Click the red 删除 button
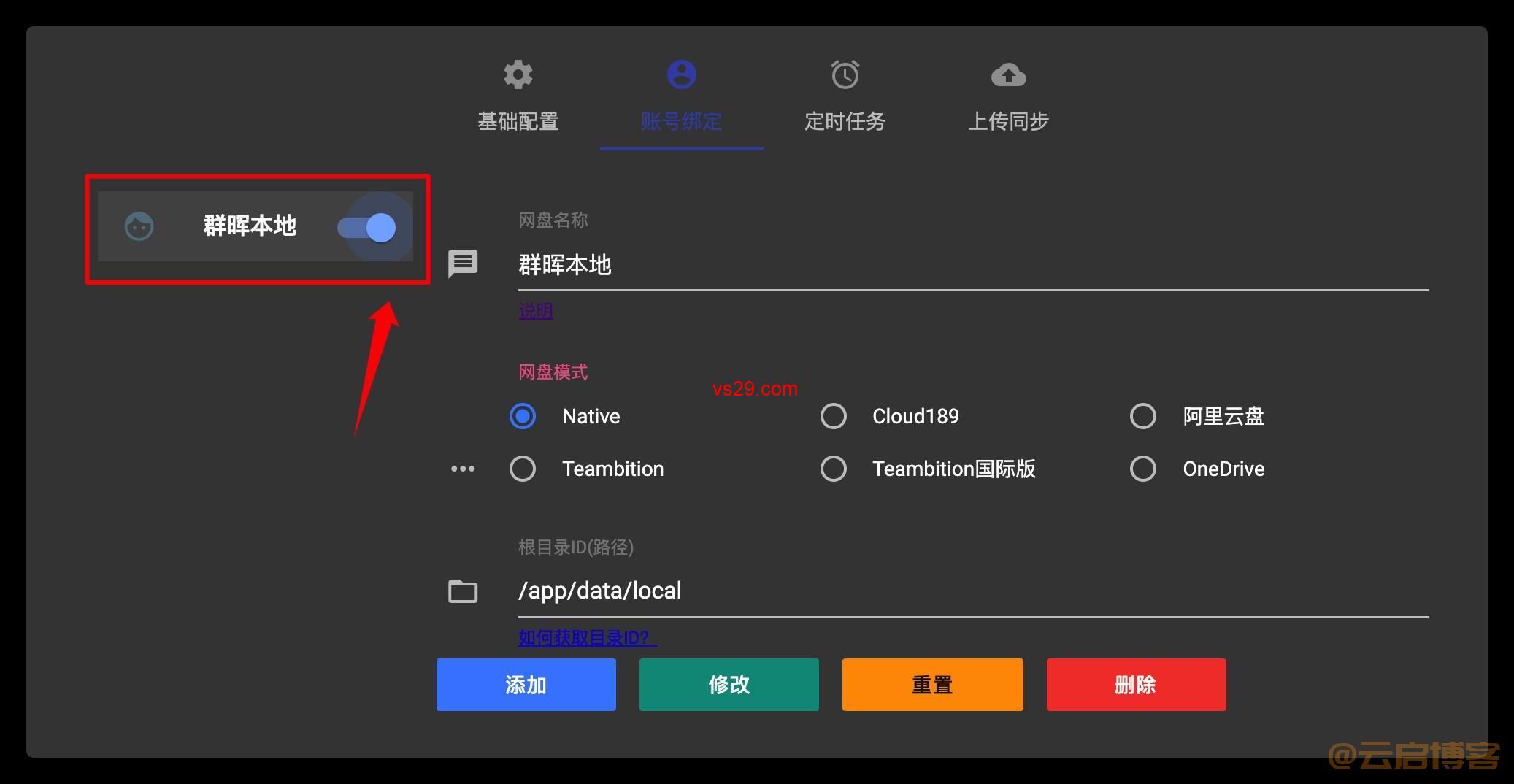The height and width of the screenshot is (784, 1514). [x=1137, y=685]
